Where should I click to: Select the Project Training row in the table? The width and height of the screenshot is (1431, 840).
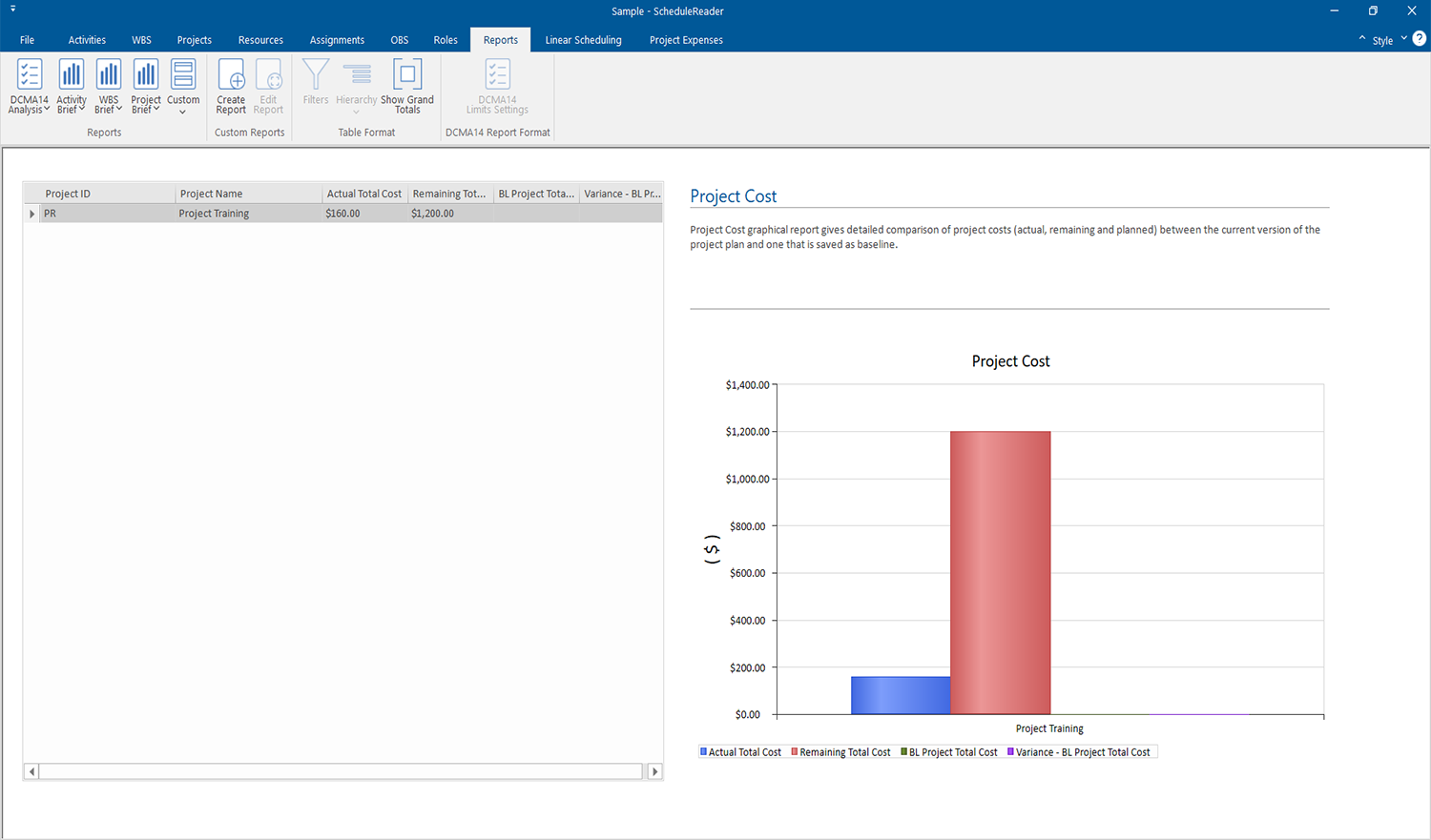(215, 213)
